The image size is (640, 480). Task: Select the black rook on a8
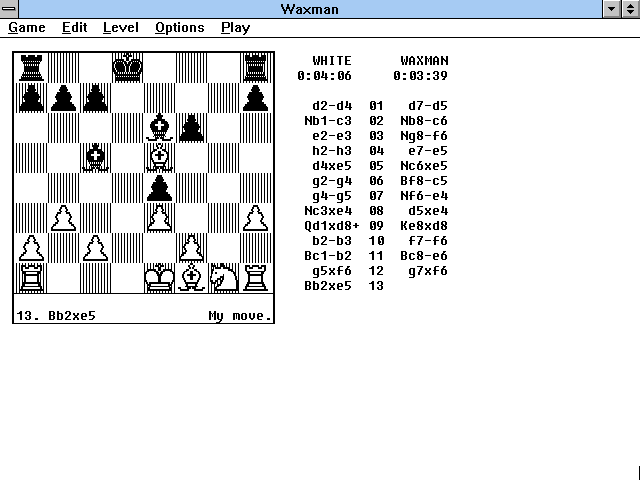(31, 68)
